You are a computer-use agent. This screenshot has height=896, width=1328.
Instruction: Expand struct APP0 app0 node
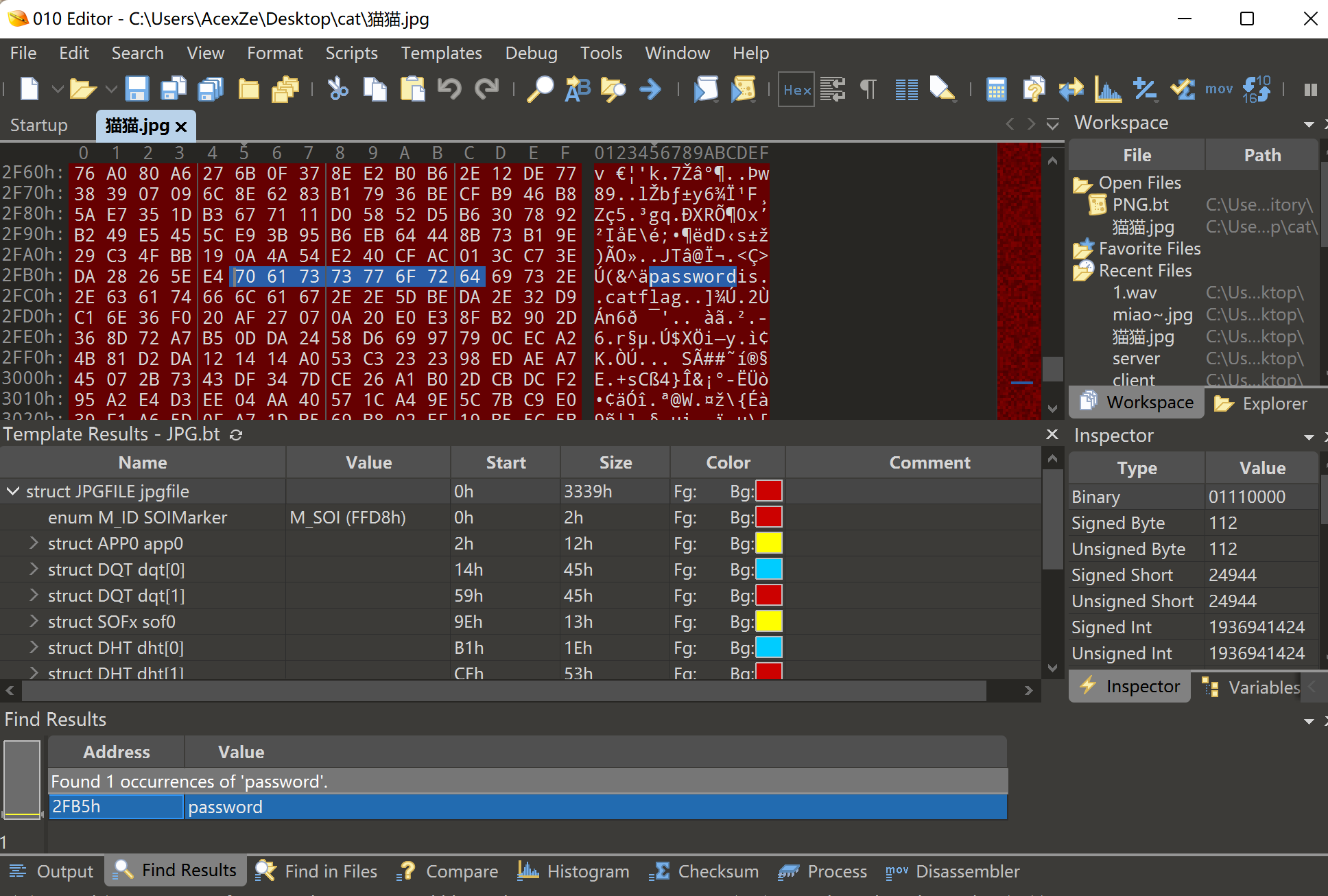click(33, 543)
